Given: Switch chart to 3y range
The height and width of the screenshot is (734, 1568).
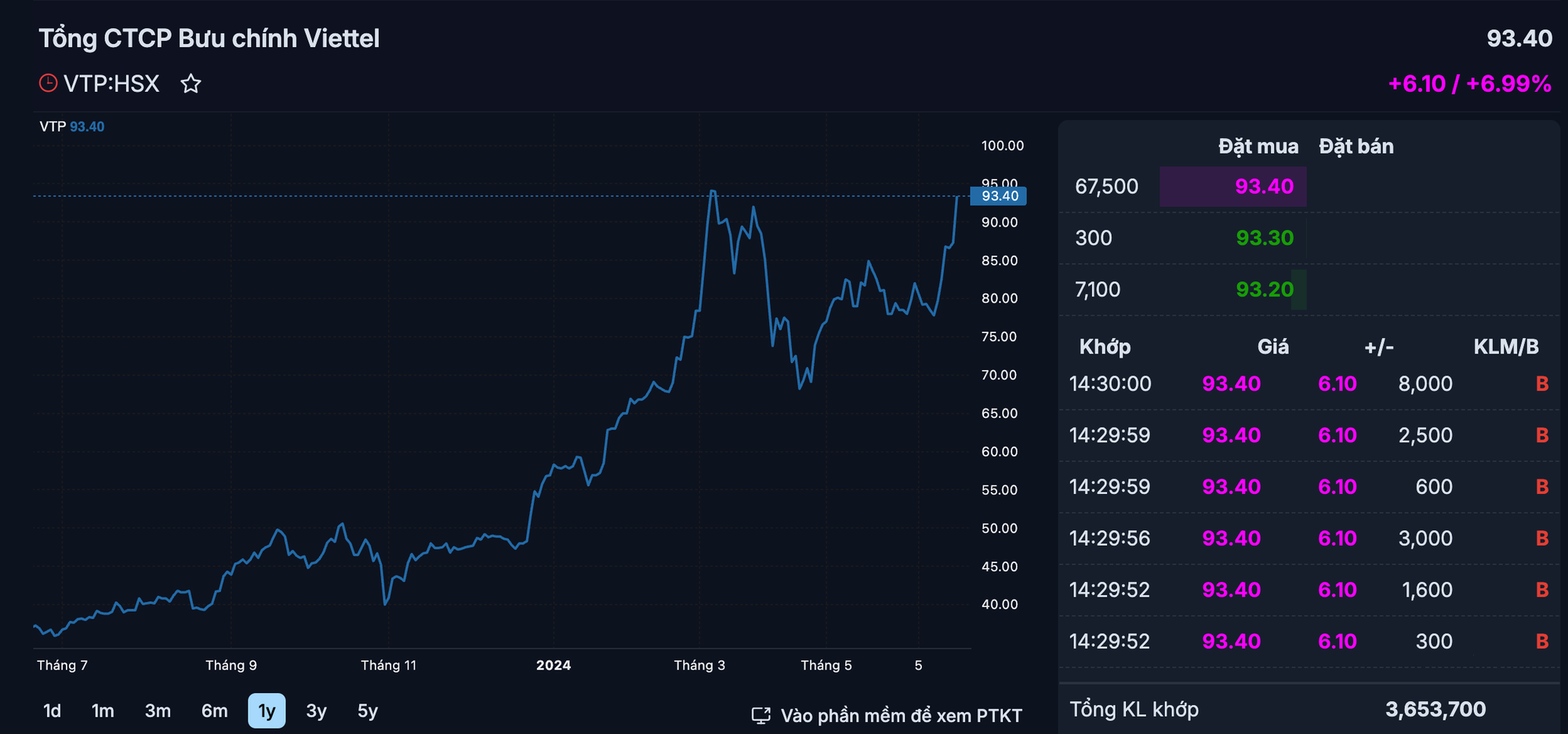Looking at the screenshot, I should tap(316, 710).
